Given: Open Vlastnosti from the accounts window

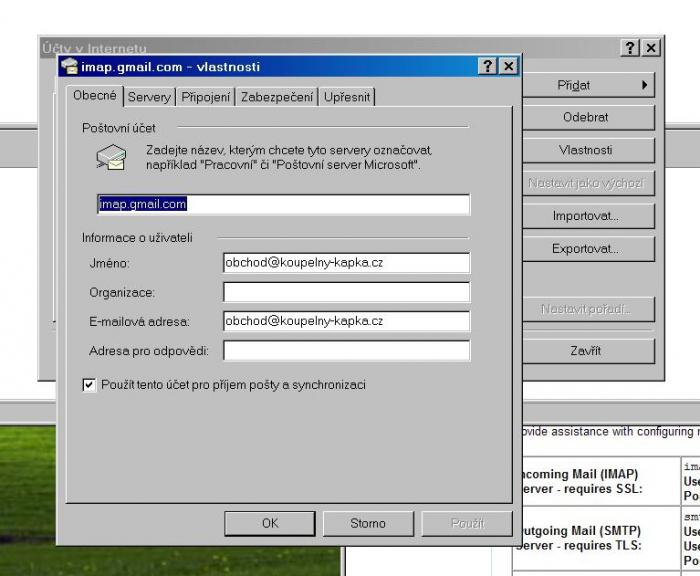Looking at the screenshot, I should pos(585,150).
